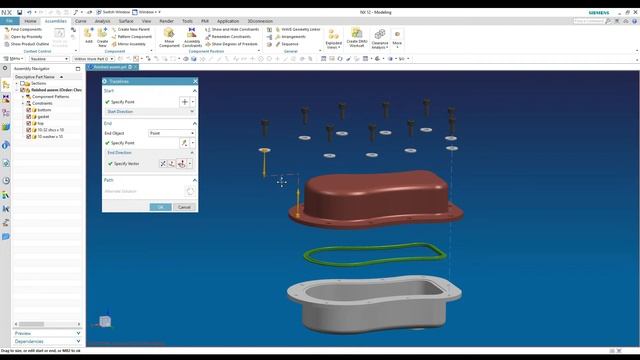
Task: Open the End Object Point dropdown
Action: pos(171,133)
